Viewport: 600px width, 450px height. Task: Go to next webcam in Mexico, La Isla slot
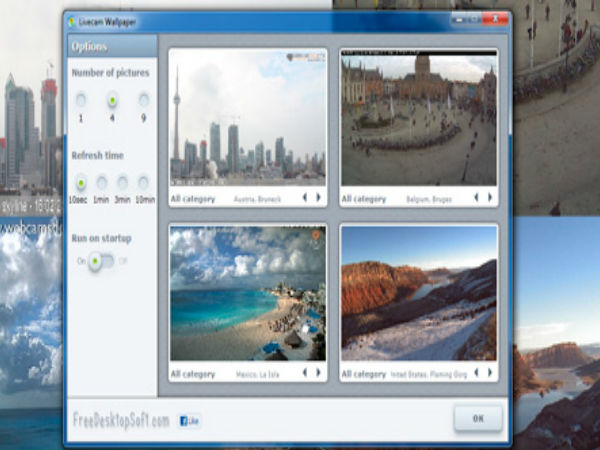click(319, 374)
